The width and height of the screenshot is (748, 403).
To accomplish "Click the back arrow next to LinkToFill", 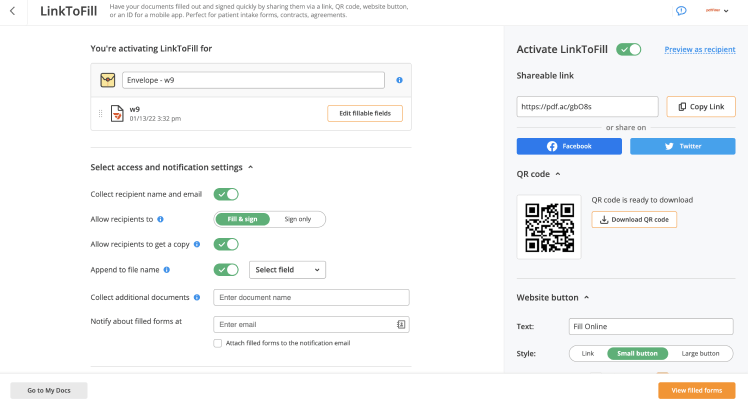I will tap(12, 11).
